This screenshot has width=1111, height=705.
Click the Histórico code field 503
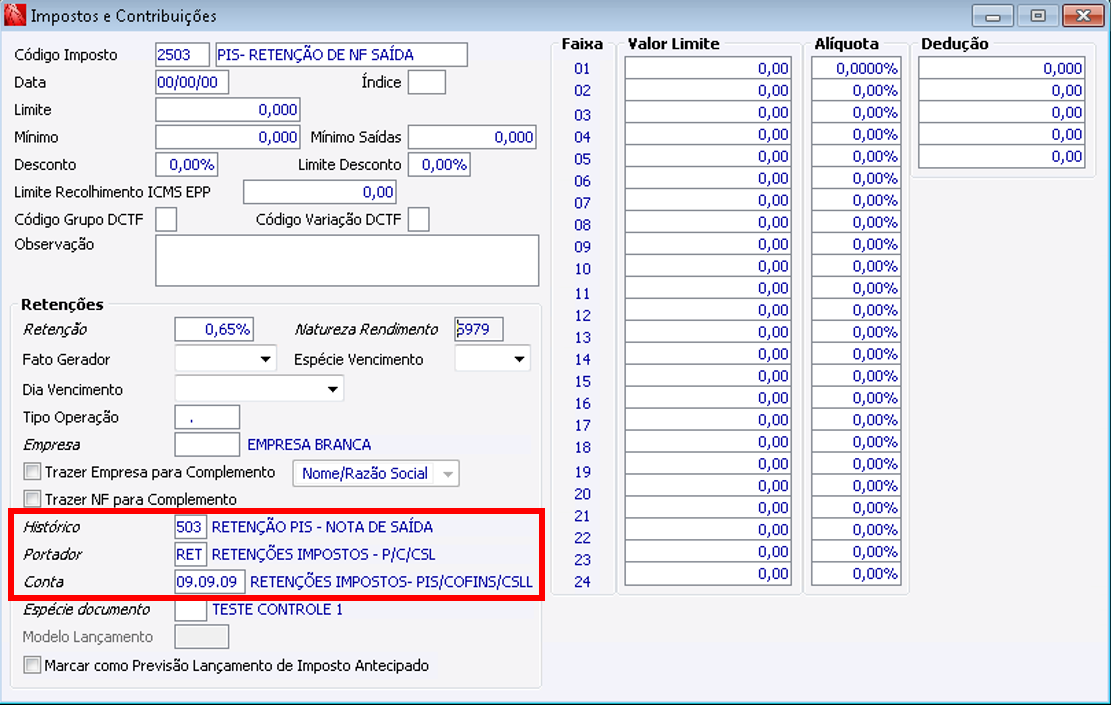click(191, 526)
